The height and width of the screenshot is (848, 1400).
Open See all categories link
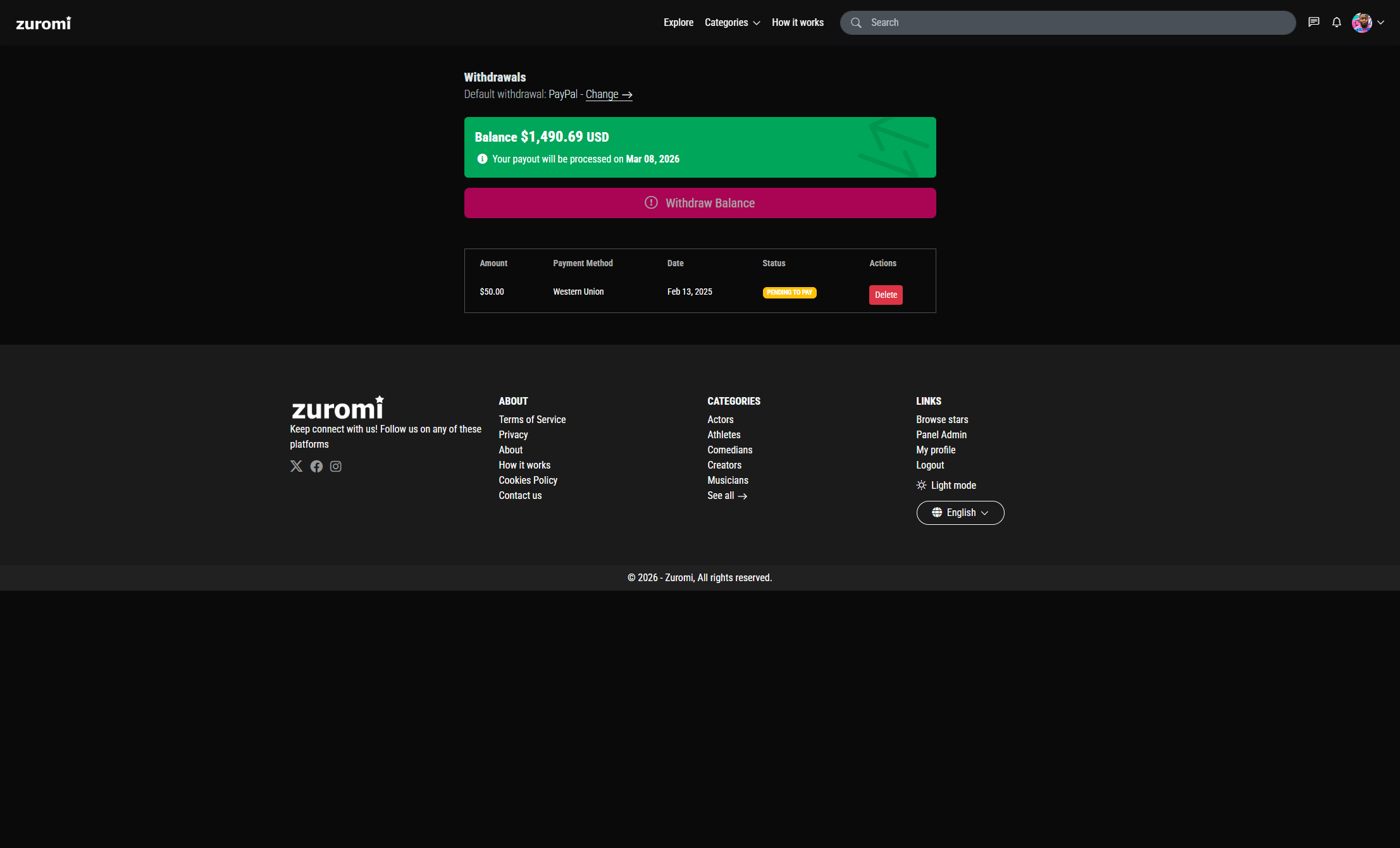tap(727, 496)
